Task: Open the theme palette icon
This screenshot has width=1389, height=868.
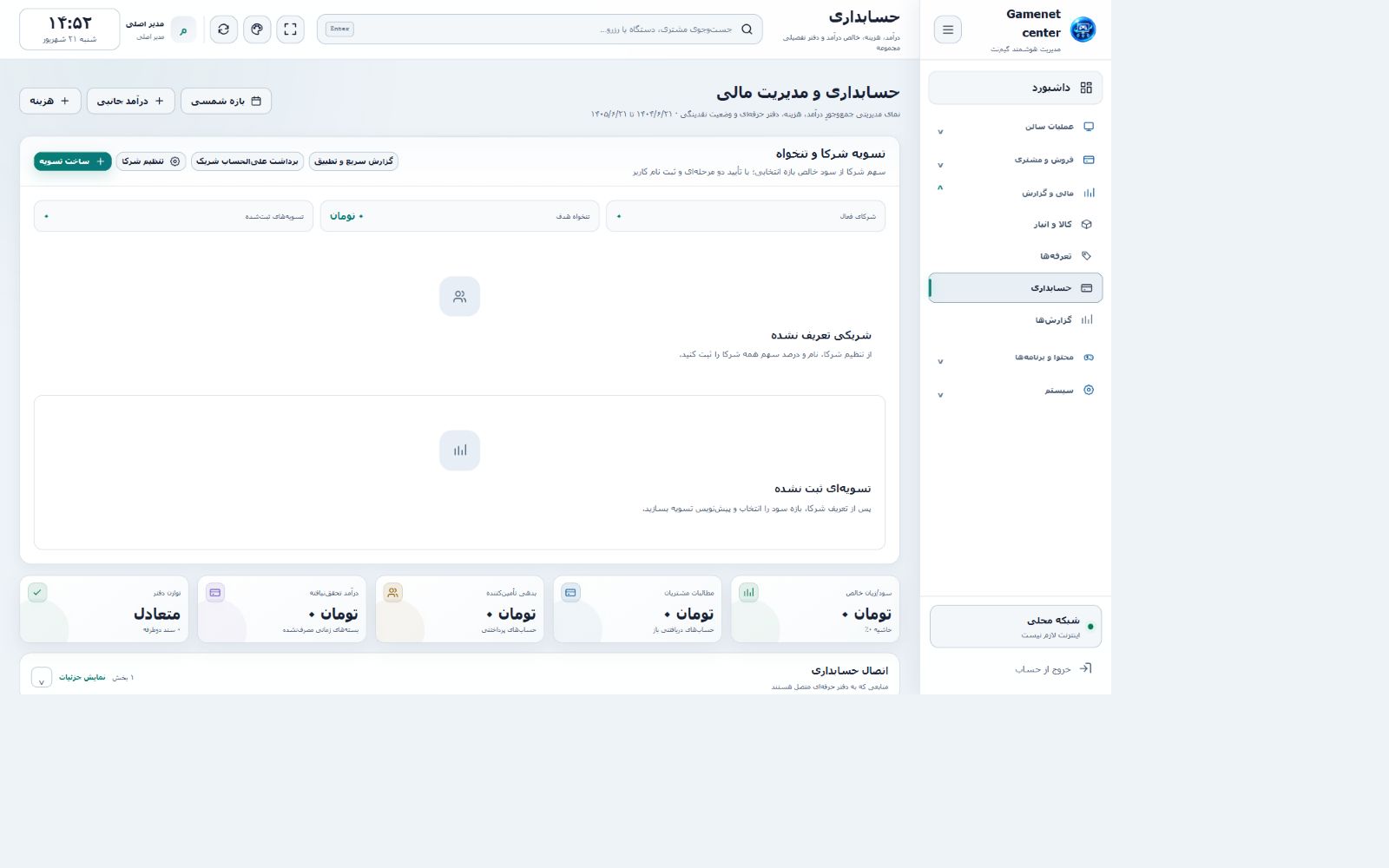Action: coord(257,30)
